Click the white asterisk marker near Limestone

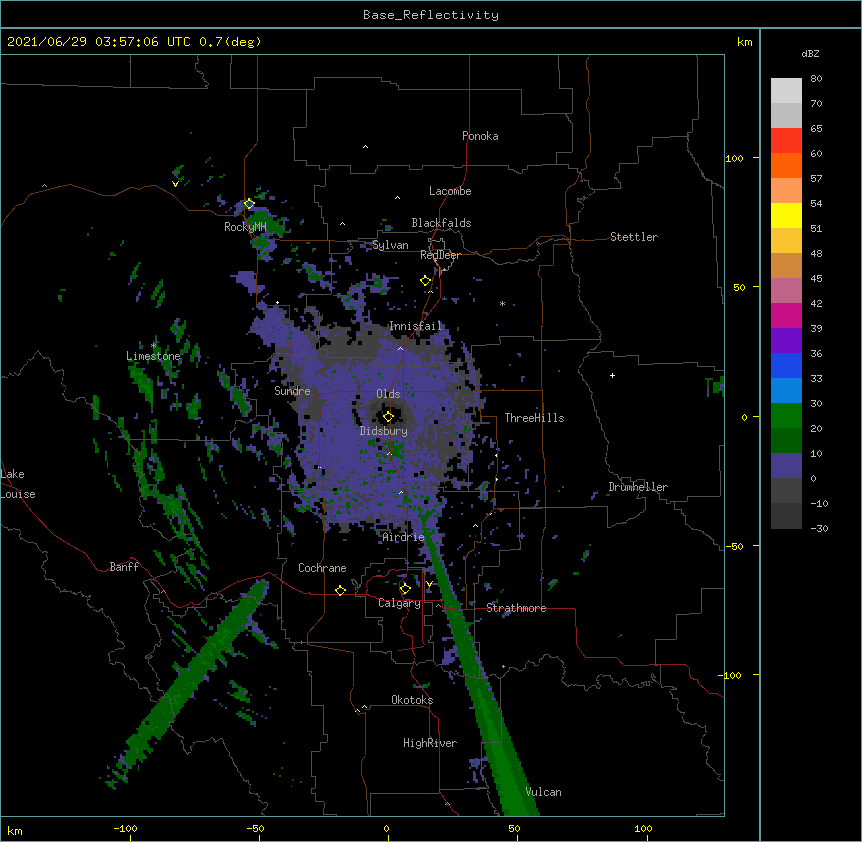point(154,345)
